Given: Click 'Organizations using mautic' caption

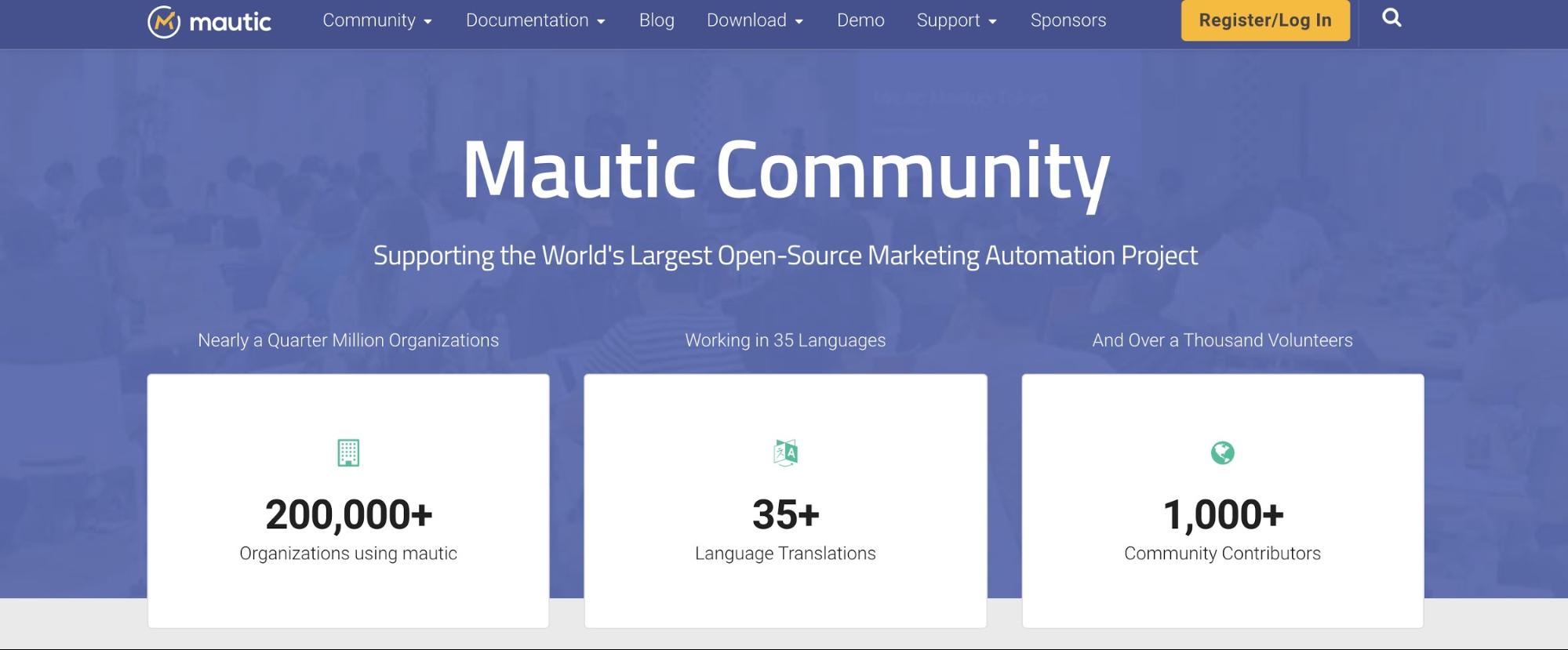Looking at the screenshot, I should (x=348, y=554).
